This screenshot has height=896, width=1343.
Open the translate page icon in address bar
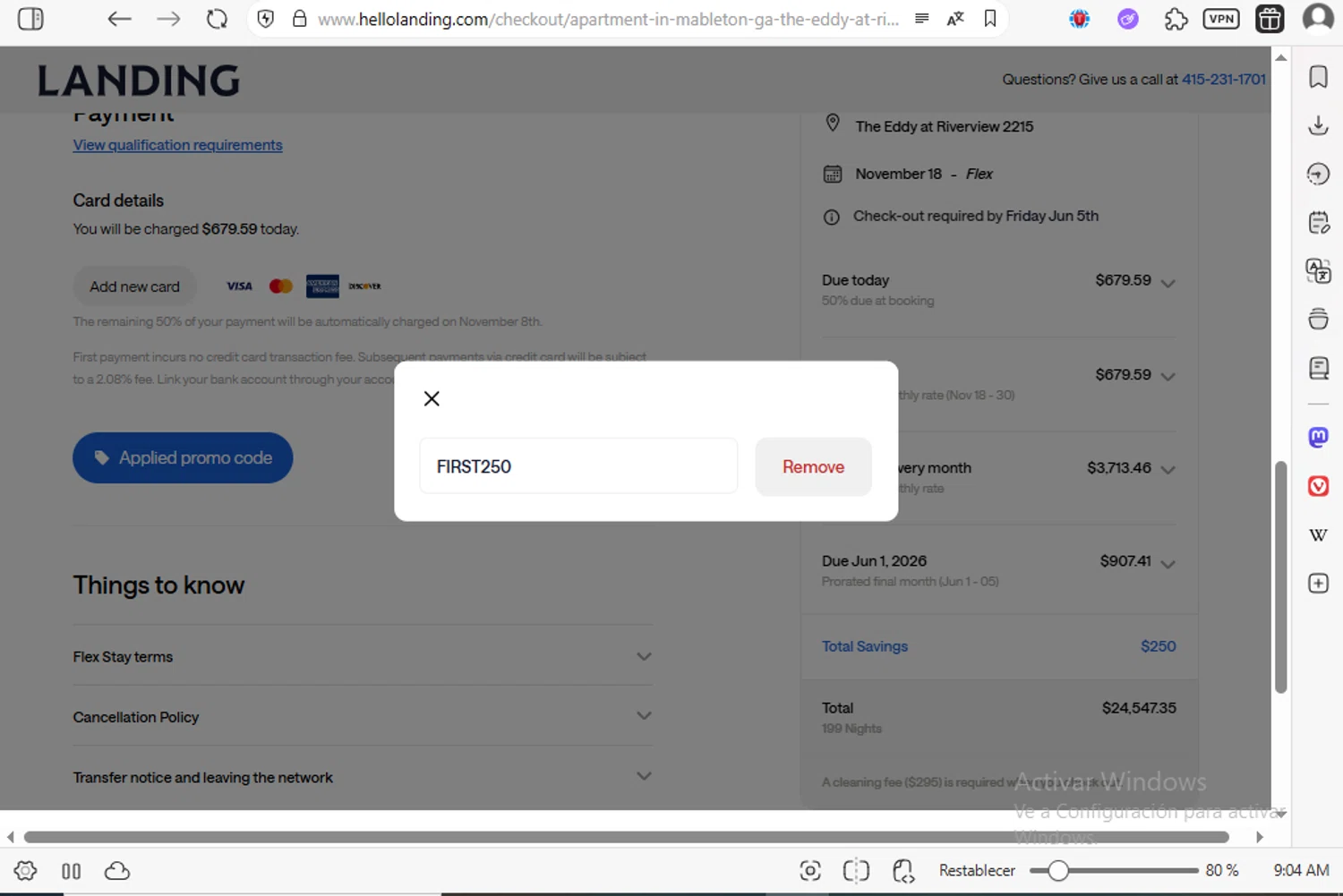[955, 19]
